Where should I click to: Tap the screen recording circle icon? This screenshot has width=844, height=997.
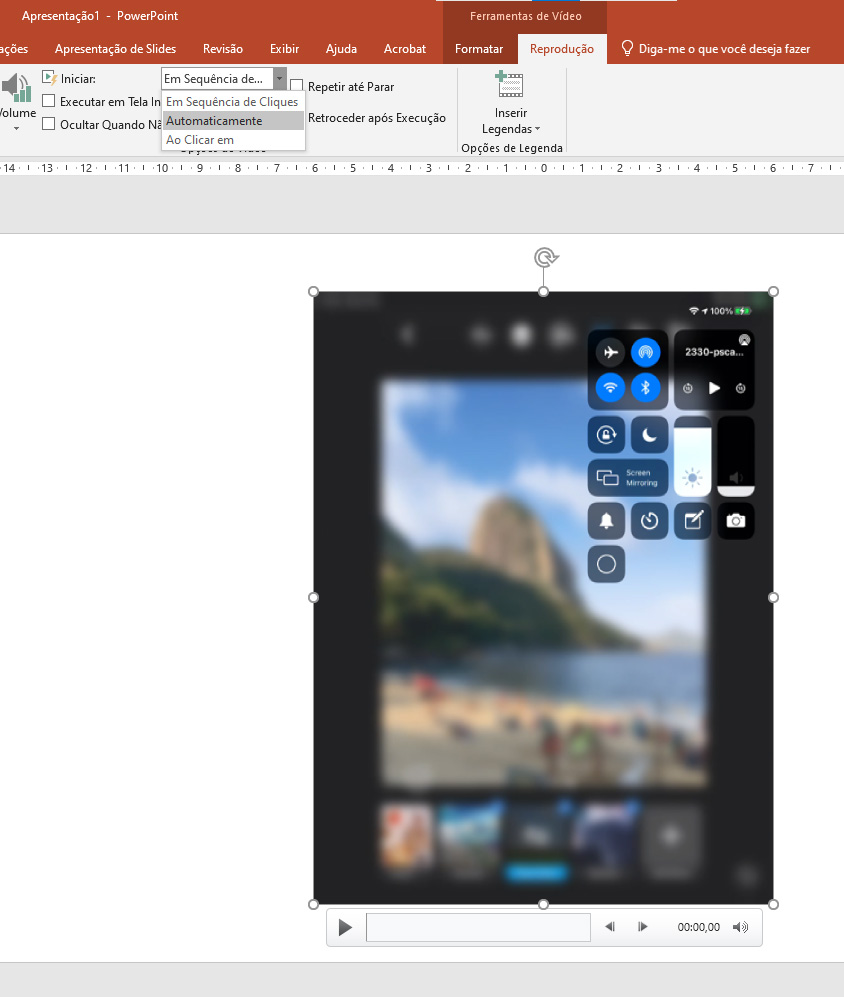(606, 564)
